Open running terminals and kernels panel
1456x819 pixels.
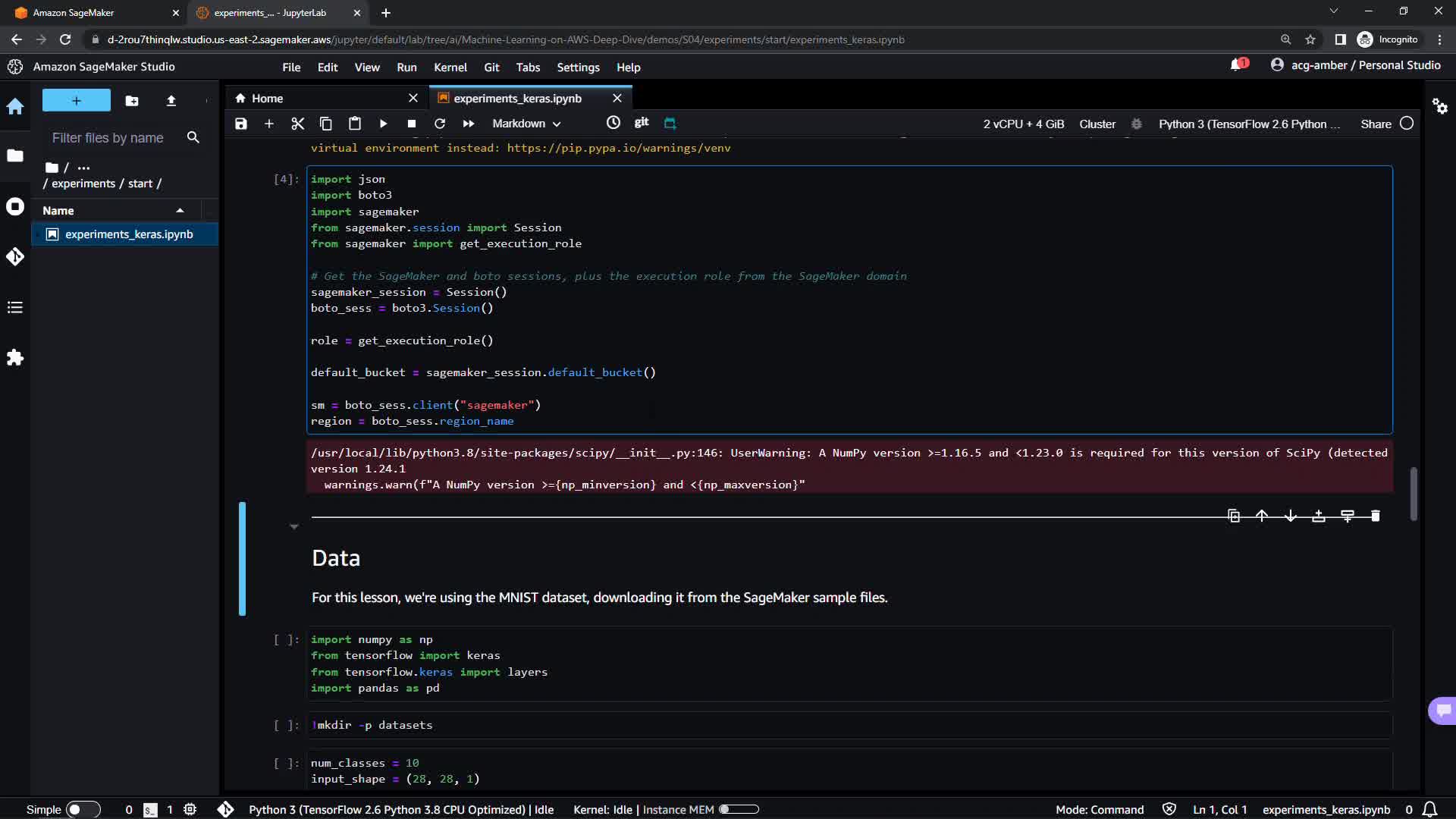(x=15, y=207)
